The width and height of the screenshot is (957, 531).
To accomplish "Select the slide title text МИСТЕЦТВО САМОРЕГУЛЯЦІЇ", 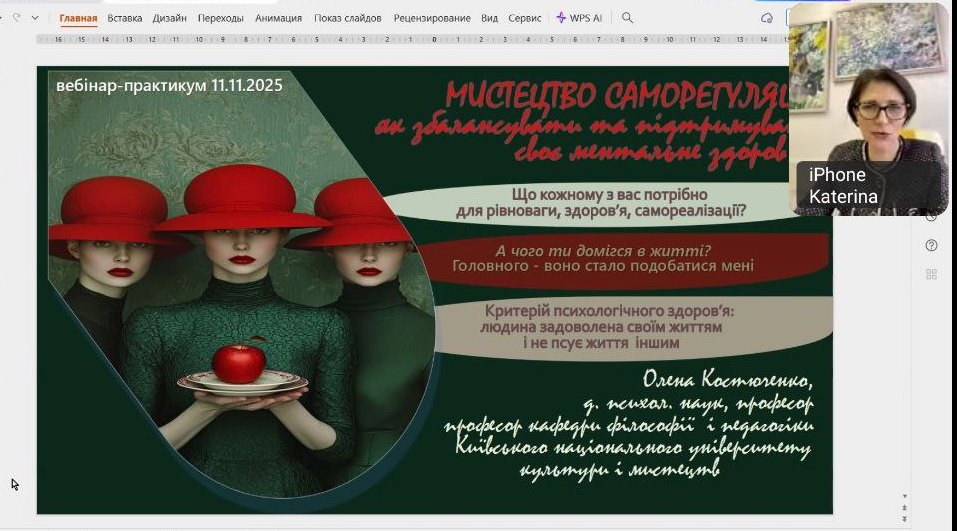I will (x=615, y=97).
